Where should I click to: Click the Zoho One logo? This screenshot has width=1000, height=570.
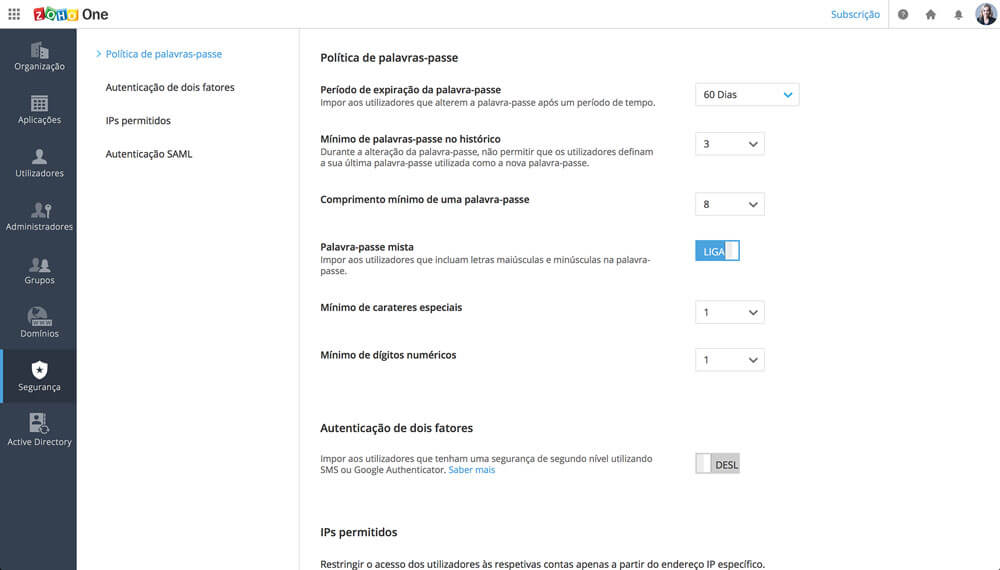pyautogui.click(x=71, y=14)
